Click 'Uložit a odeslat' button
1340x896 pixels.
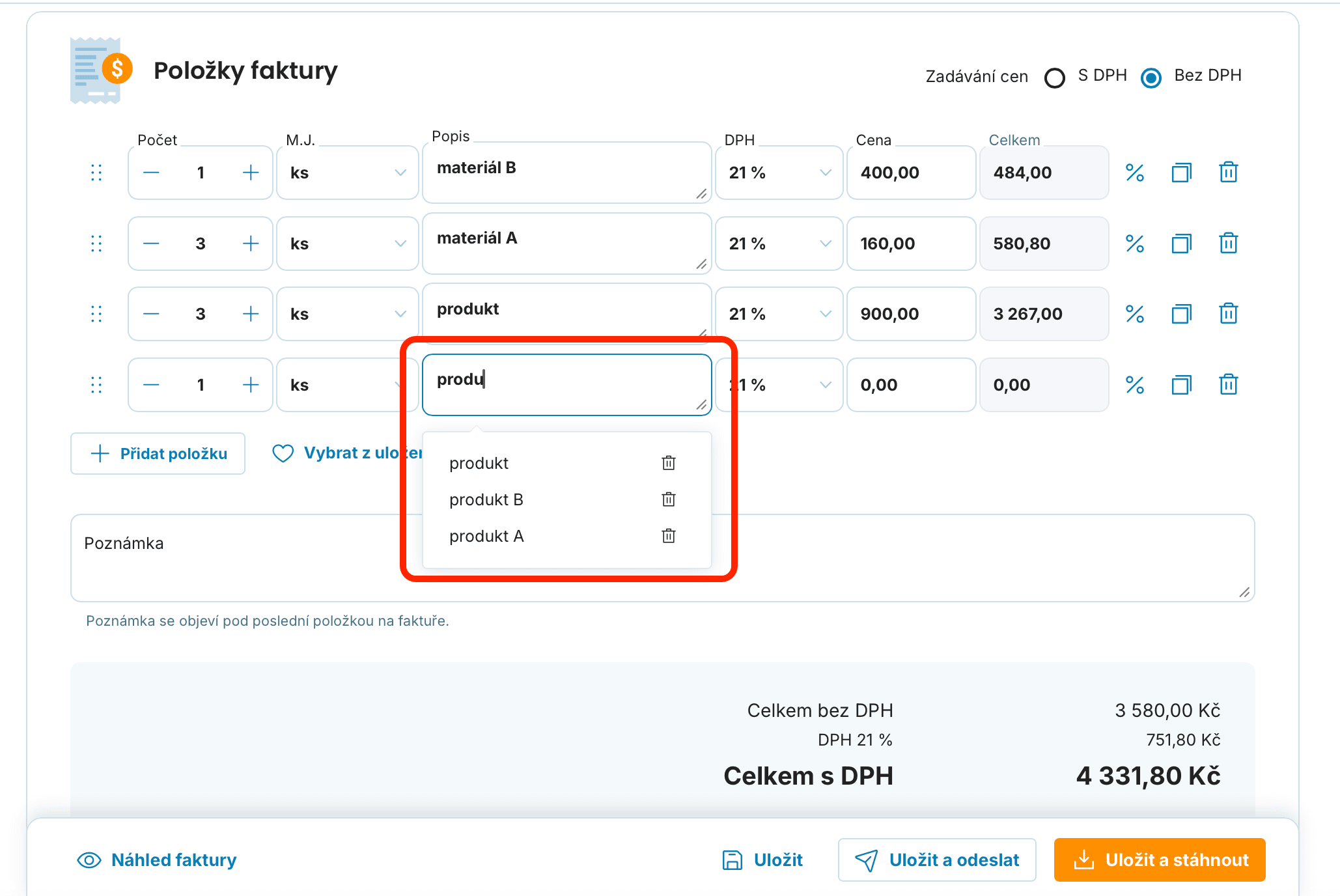[937, 860]
